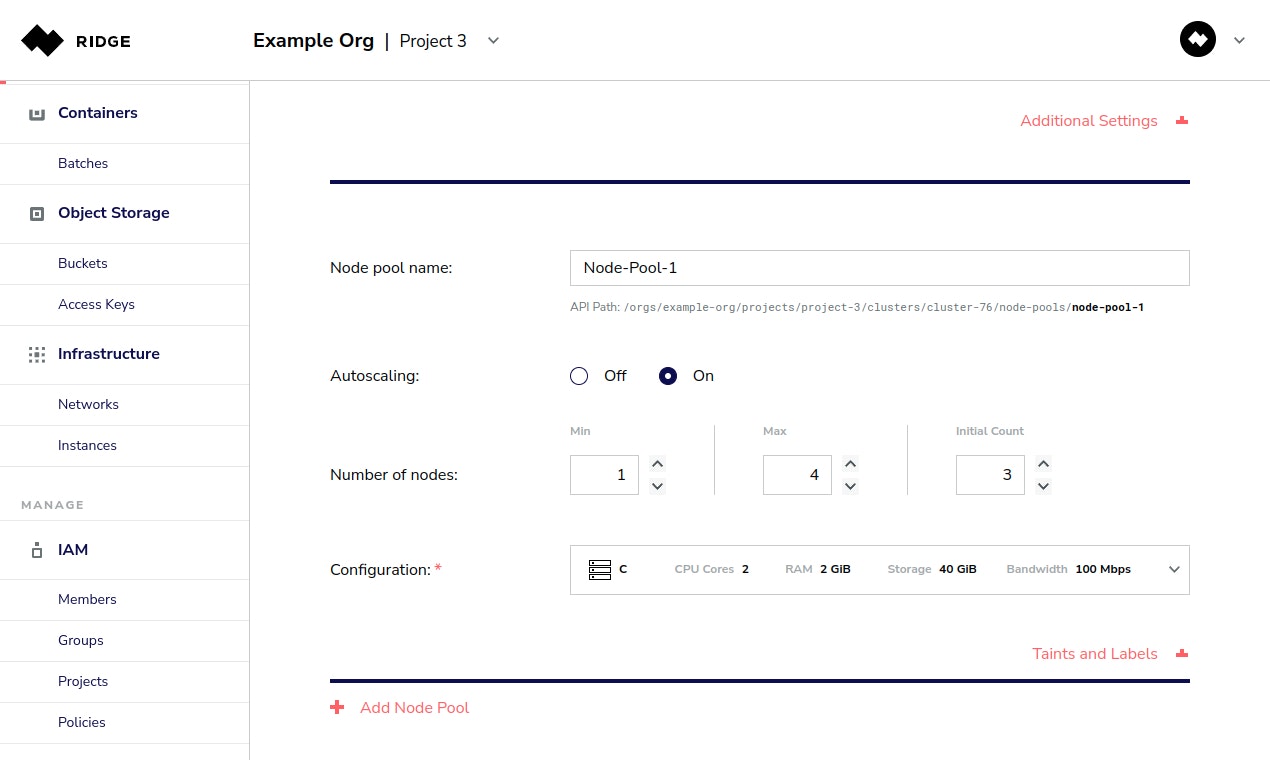This screenshot has height=760, width=1270.
Task: Click the server icon in Configuration box
Action: [x=599, y=570]
